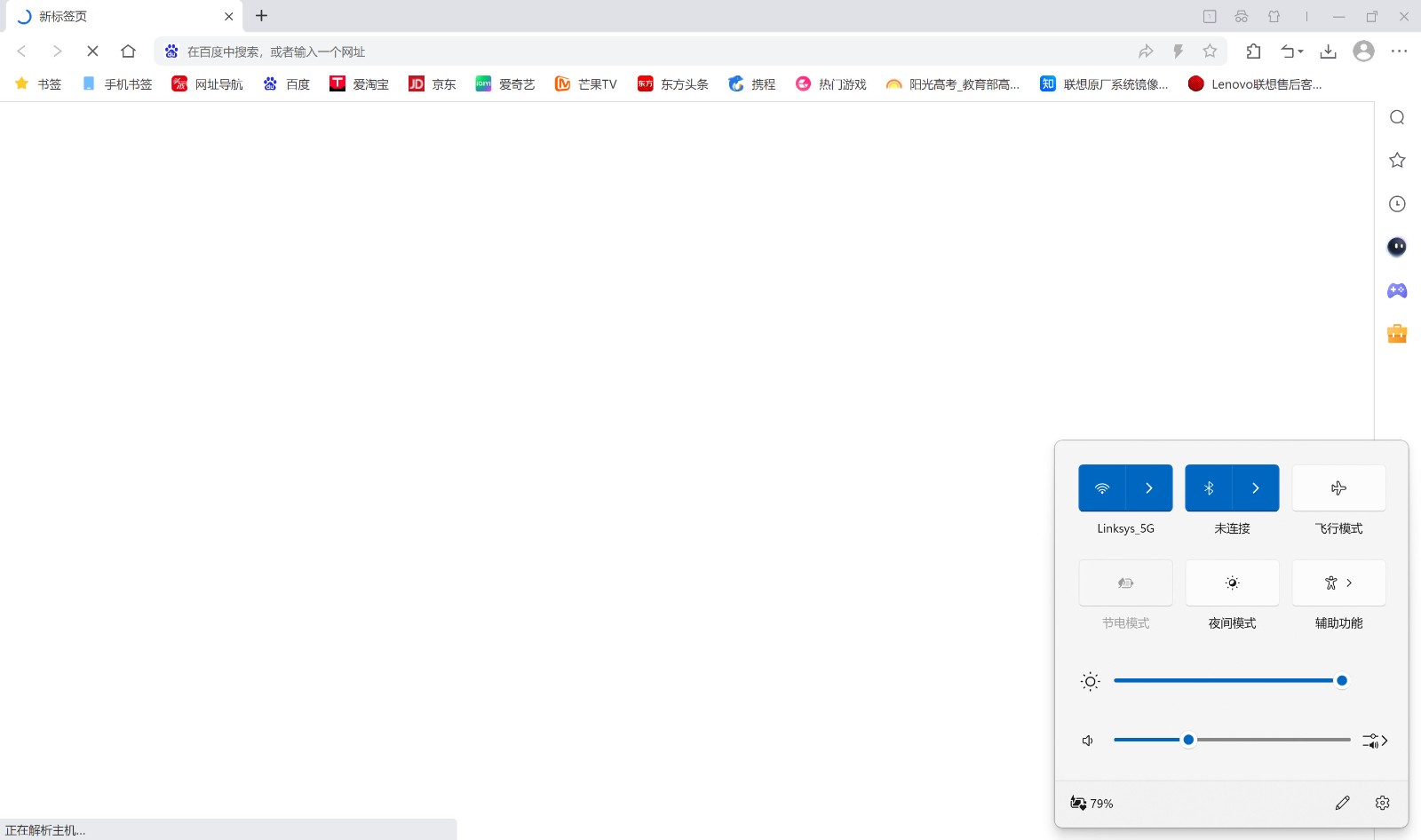1421x840 pixels.
Task: Toggle Bluetooth on or off
Action: pyautogui.click(x=1208, y=487)
